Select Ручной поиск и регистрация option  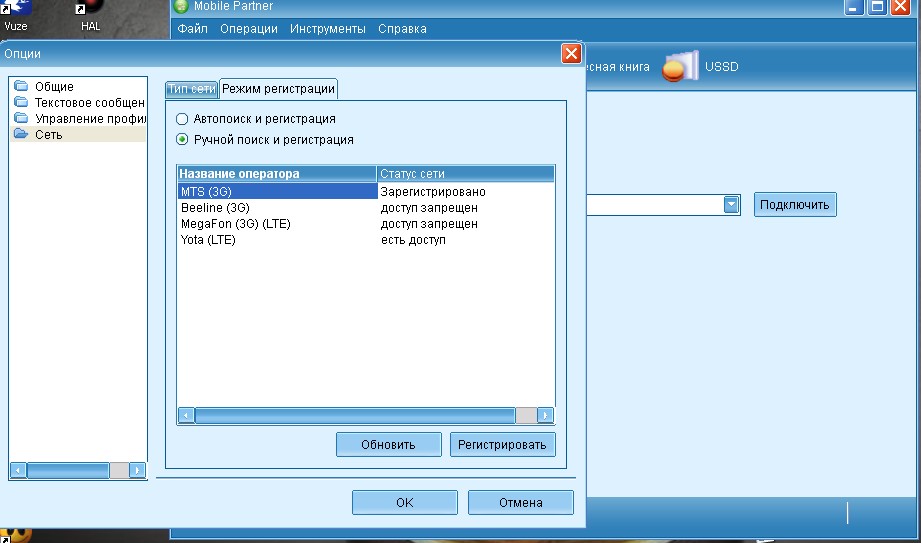point(182,140)
